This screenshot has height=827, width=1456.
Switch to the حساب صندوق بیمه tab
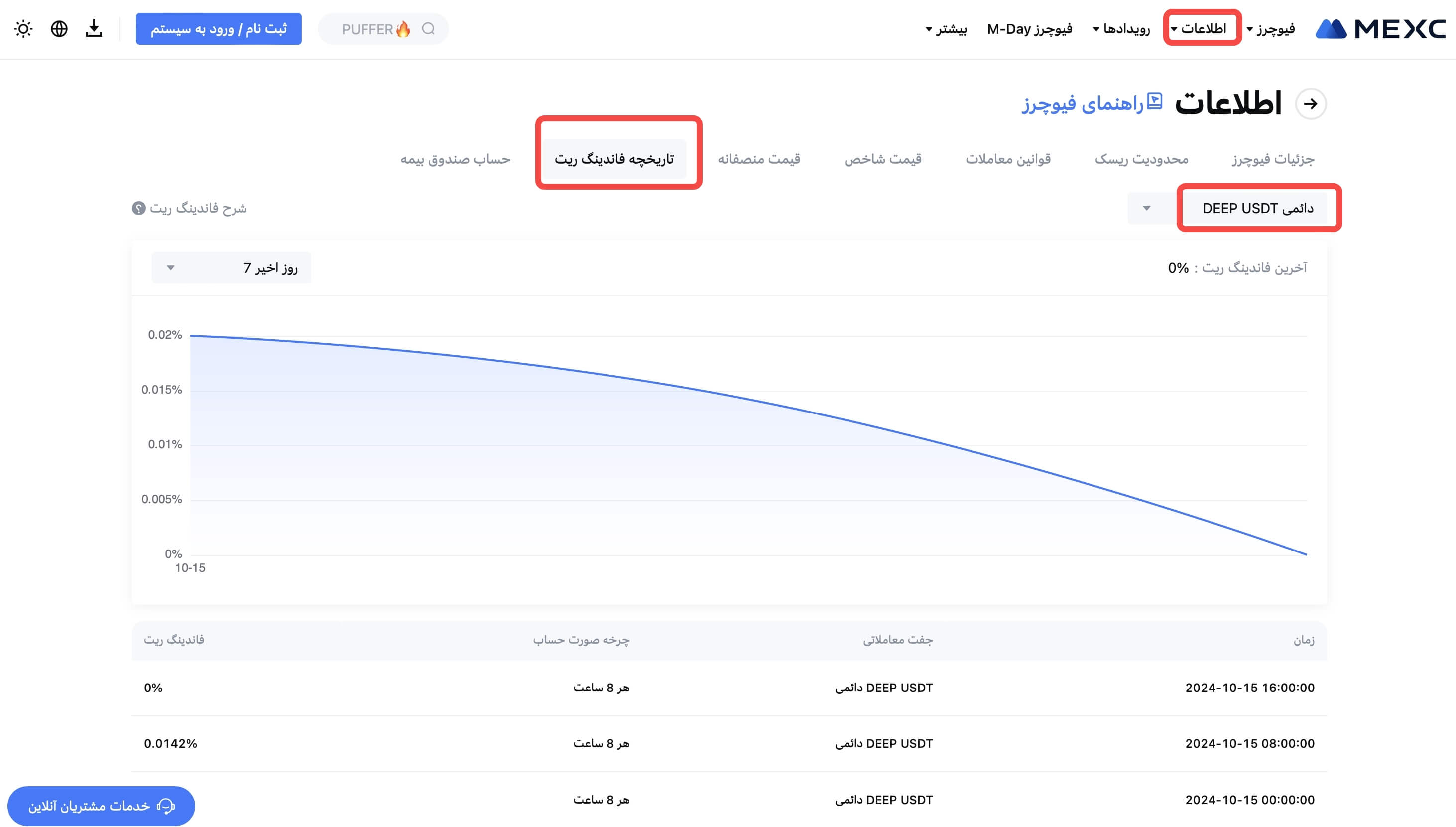455,159
